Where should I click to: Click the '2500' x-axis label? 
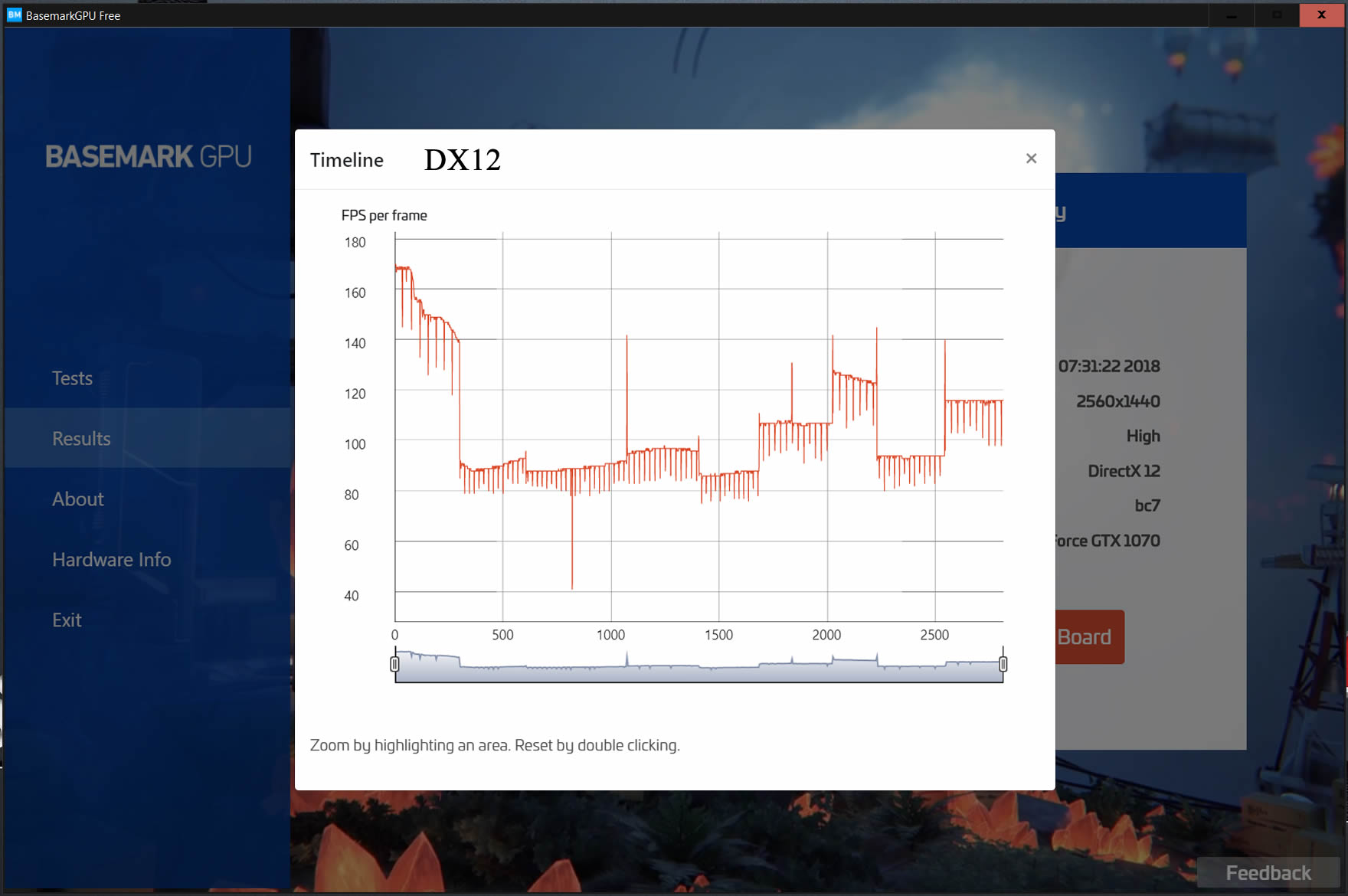[x=934, y=635]
